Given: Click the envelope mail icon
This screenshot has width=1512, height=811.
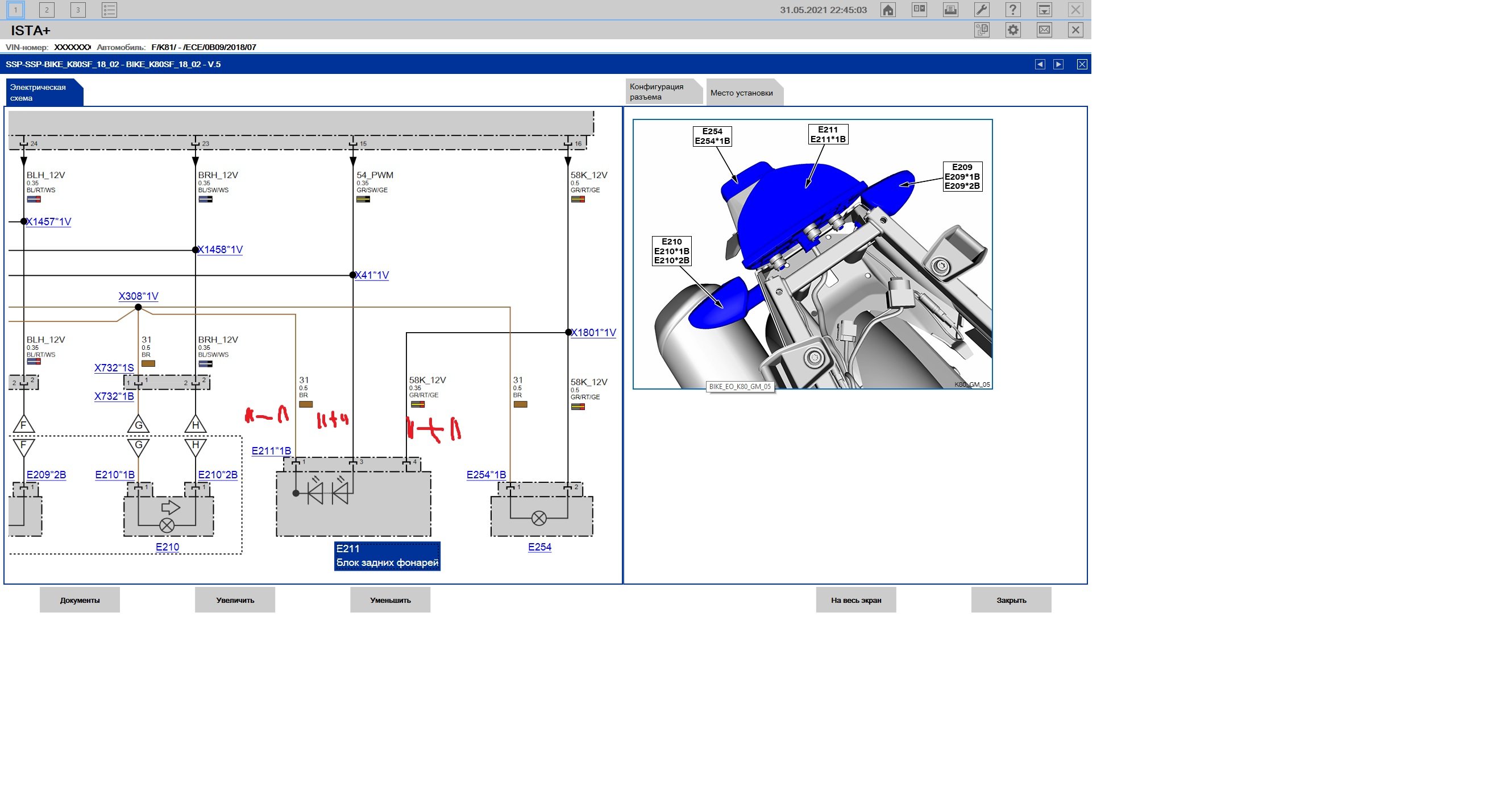Looking at the screenshot, I should [1044, 30].
